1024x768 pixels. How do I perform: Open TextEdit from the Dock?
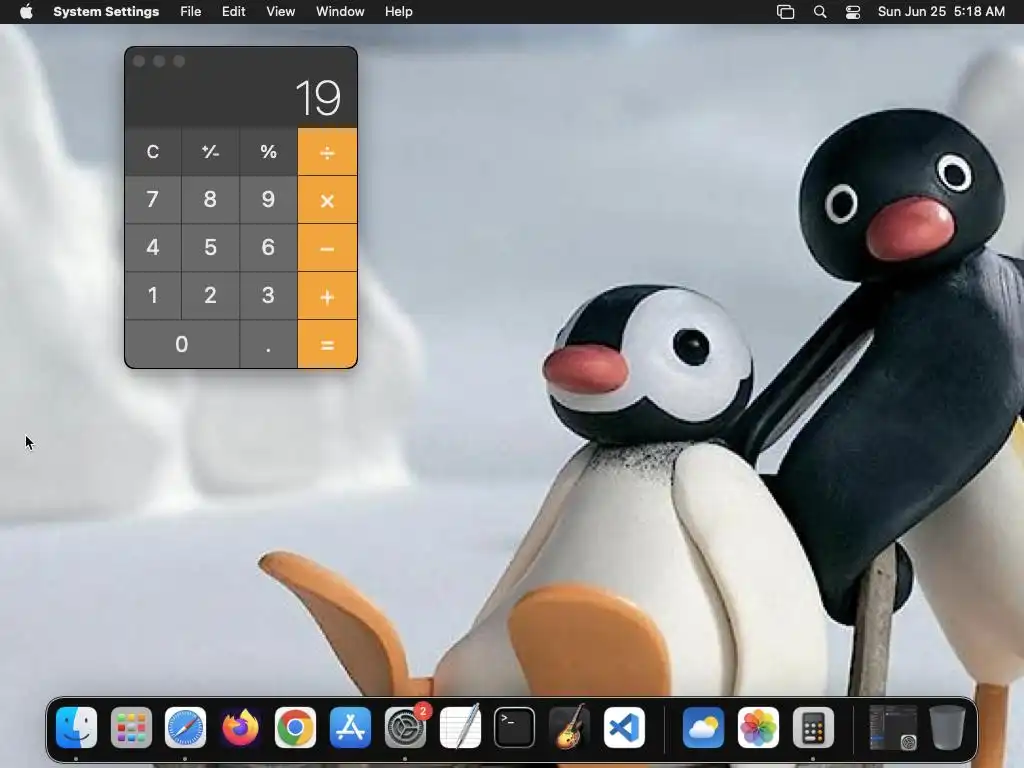point(460,728)
